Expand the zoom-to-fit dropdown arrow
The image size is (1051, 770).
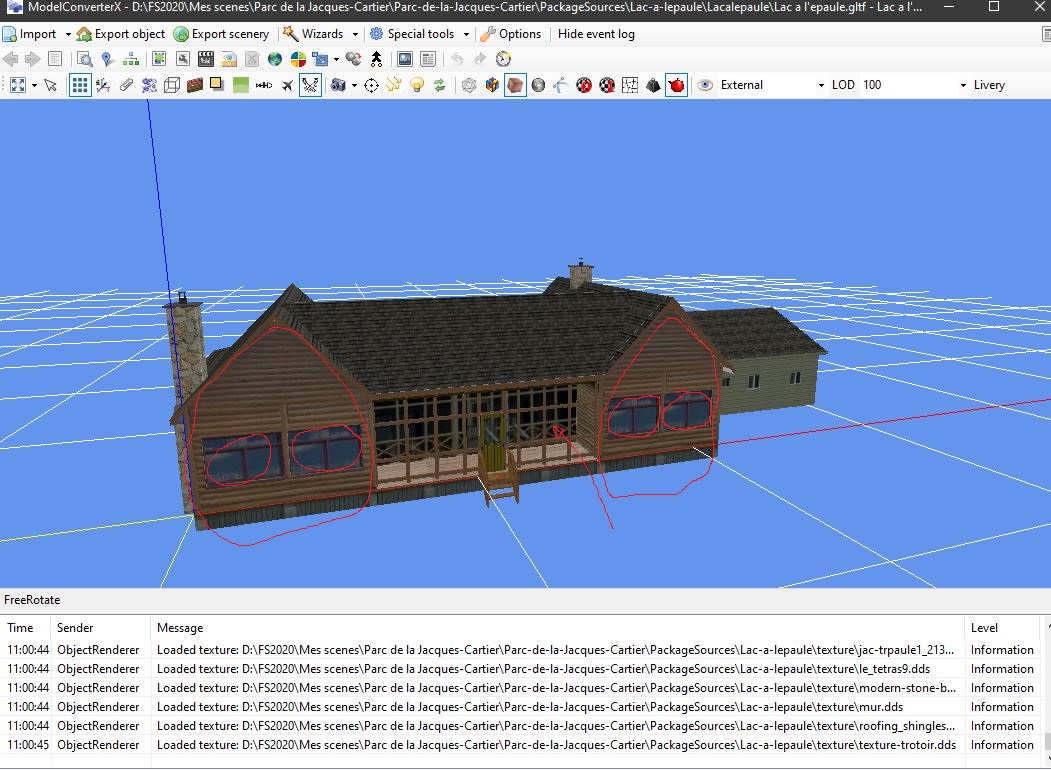click(x=34, y=85)
